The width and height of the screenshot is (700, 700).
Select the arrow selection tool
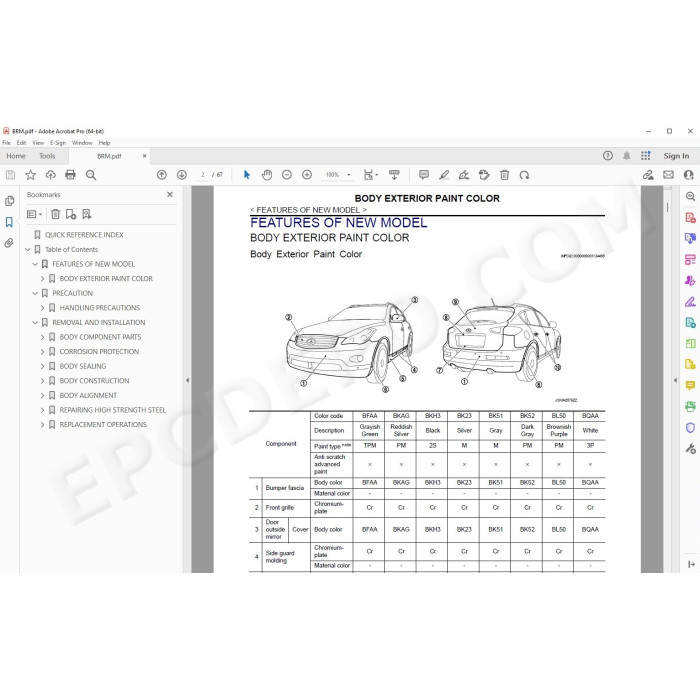pyautogui.click(x=247, y=175)
